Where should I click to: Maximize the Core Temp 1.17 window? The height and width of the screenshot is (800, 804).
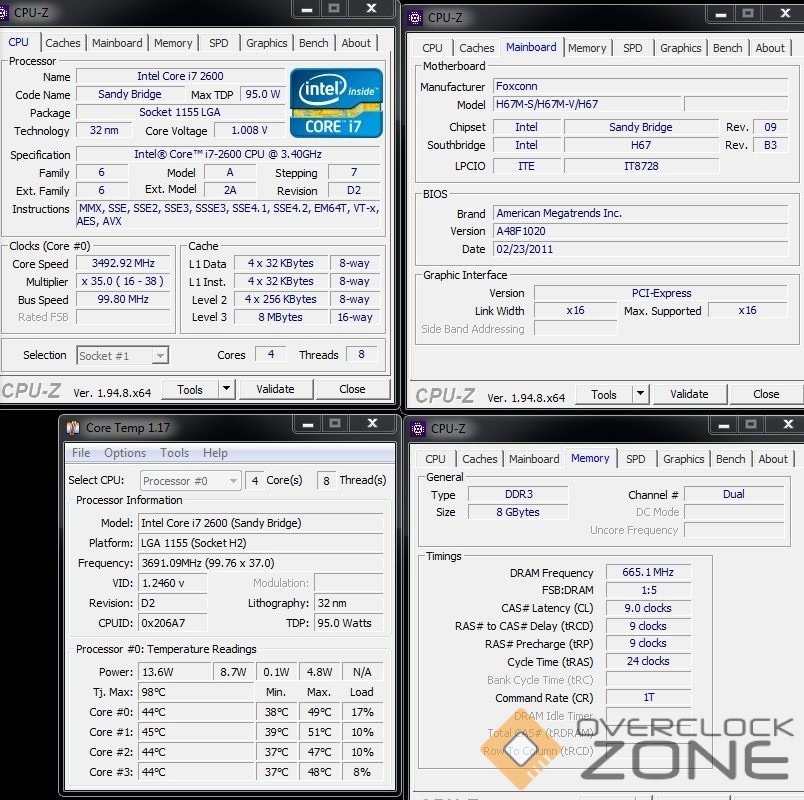(336, 425)
